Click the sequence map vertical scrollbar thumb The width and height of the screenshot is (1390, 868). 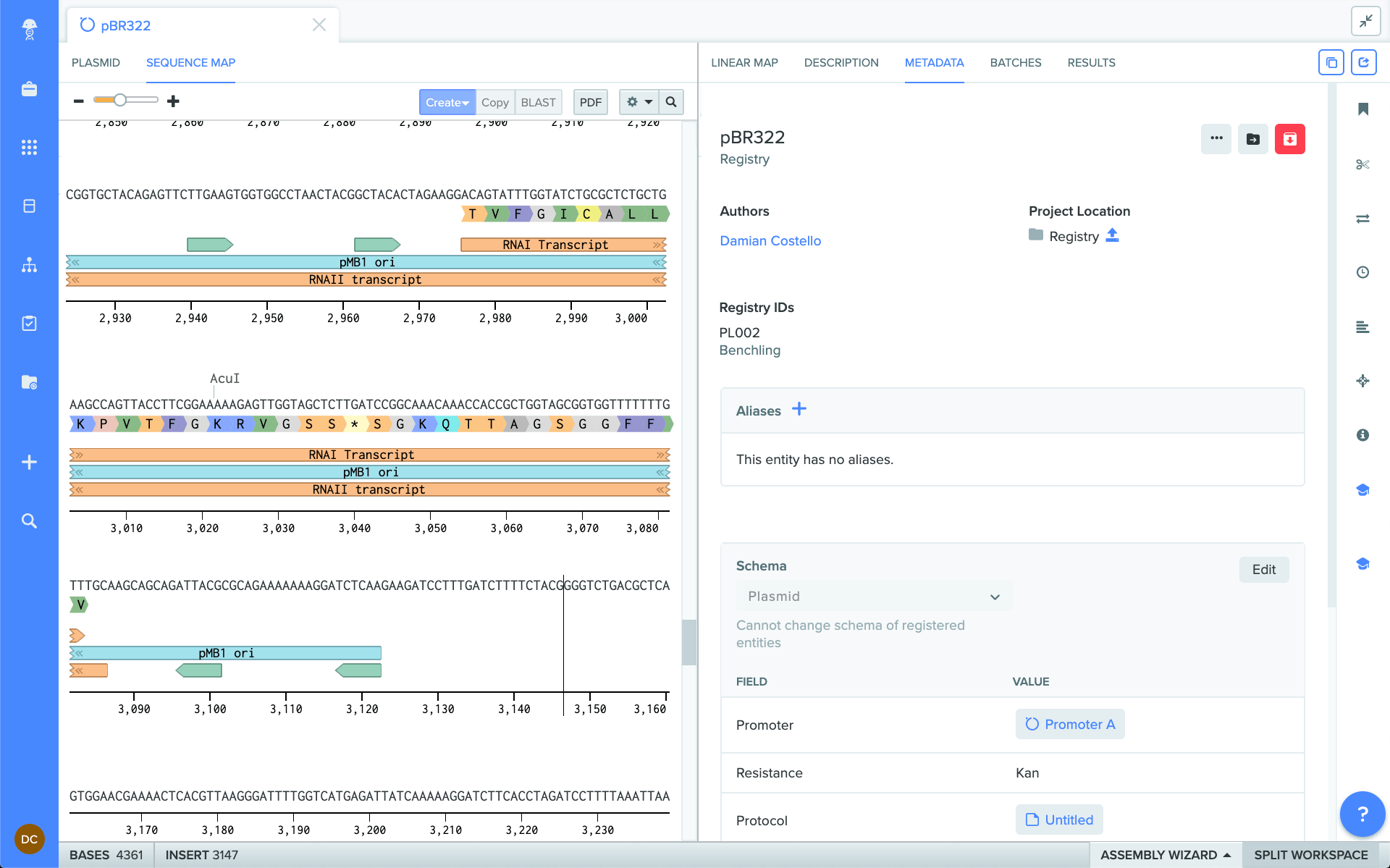tap(688, 642)
